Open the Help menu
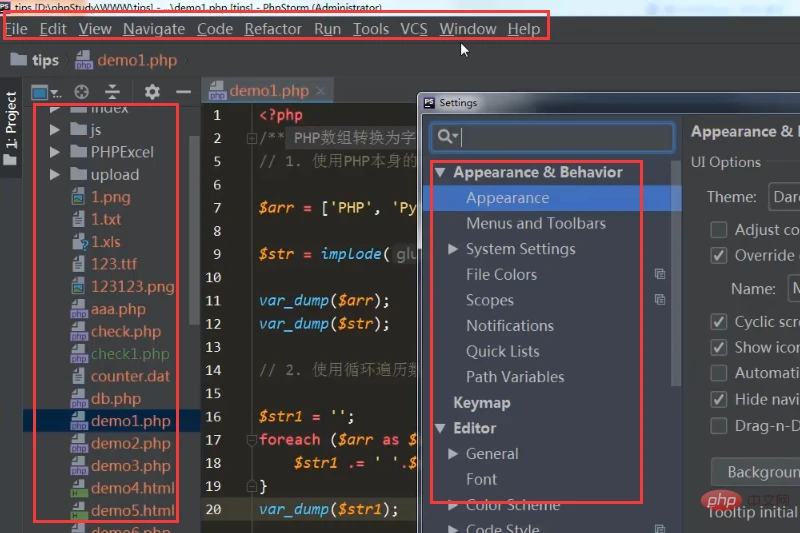 [x=523, y=29]
